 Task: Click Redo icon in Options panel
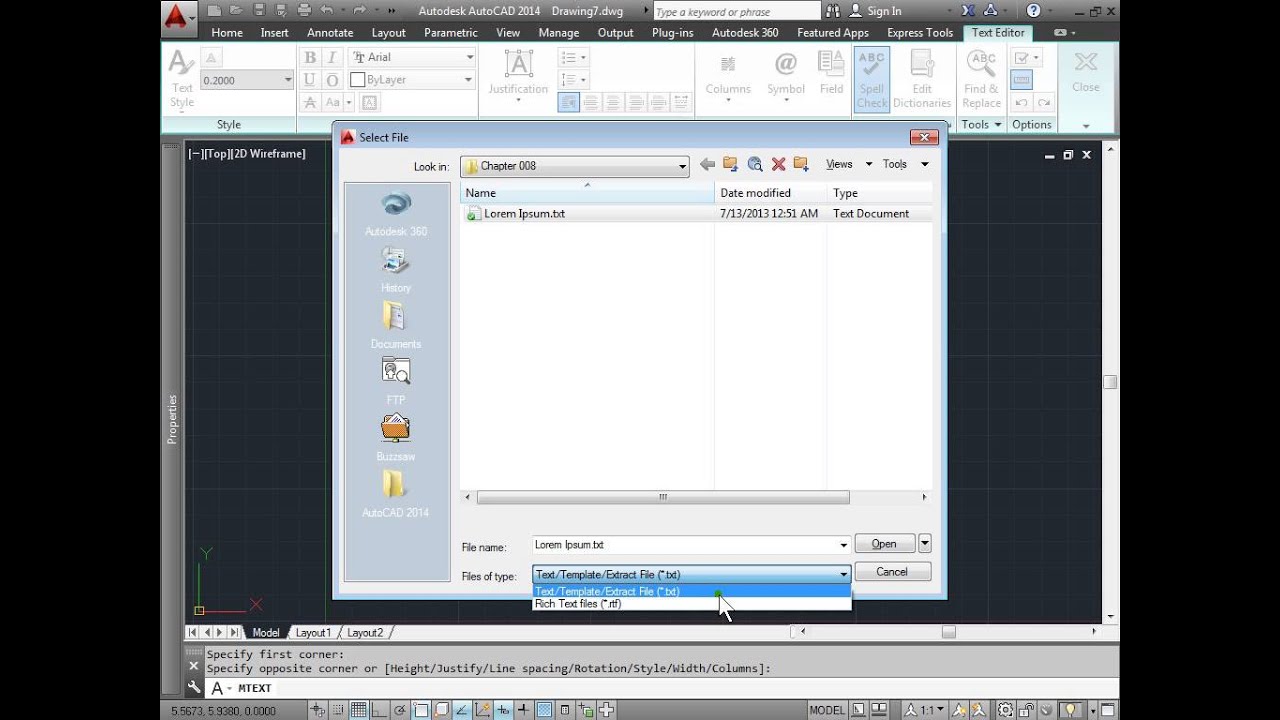tap(1044, 103)
